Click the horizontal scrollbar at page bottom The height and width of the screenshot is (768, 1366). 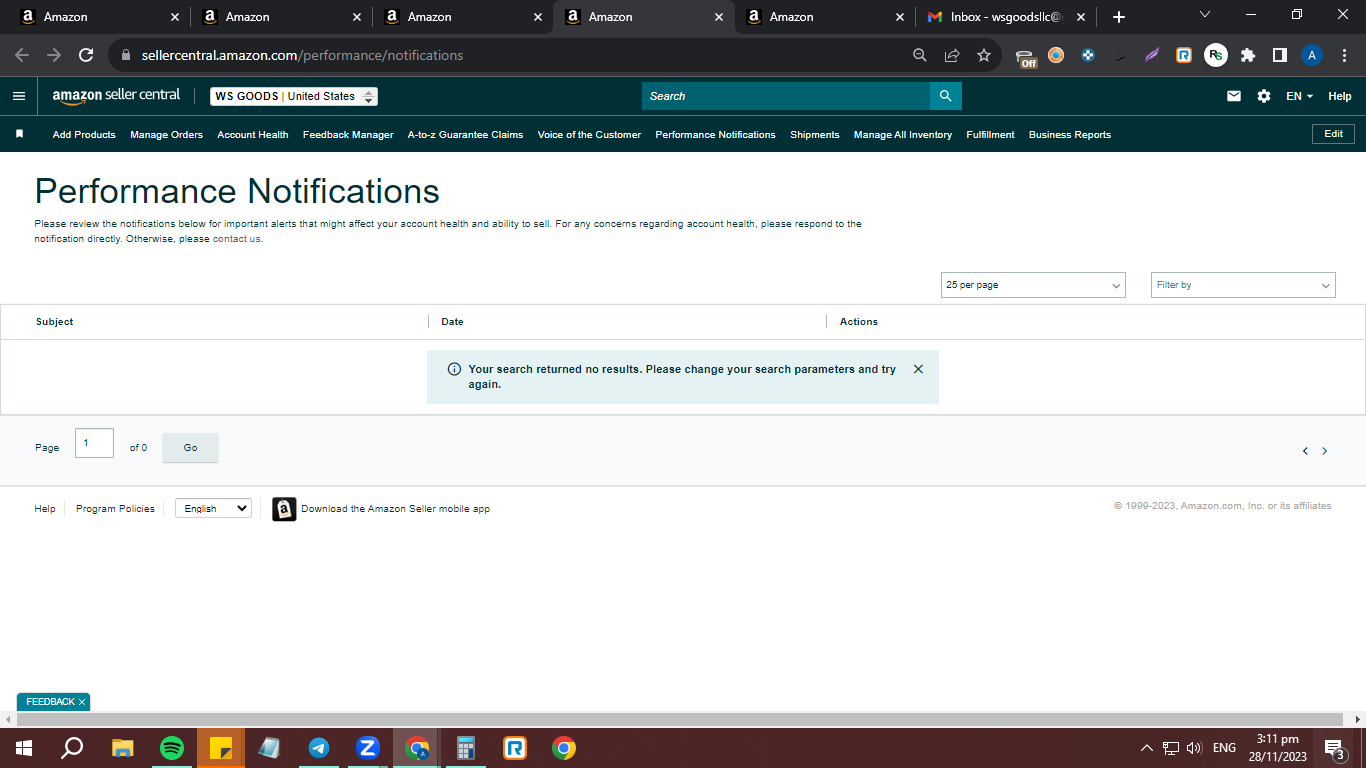coord(679,720)
